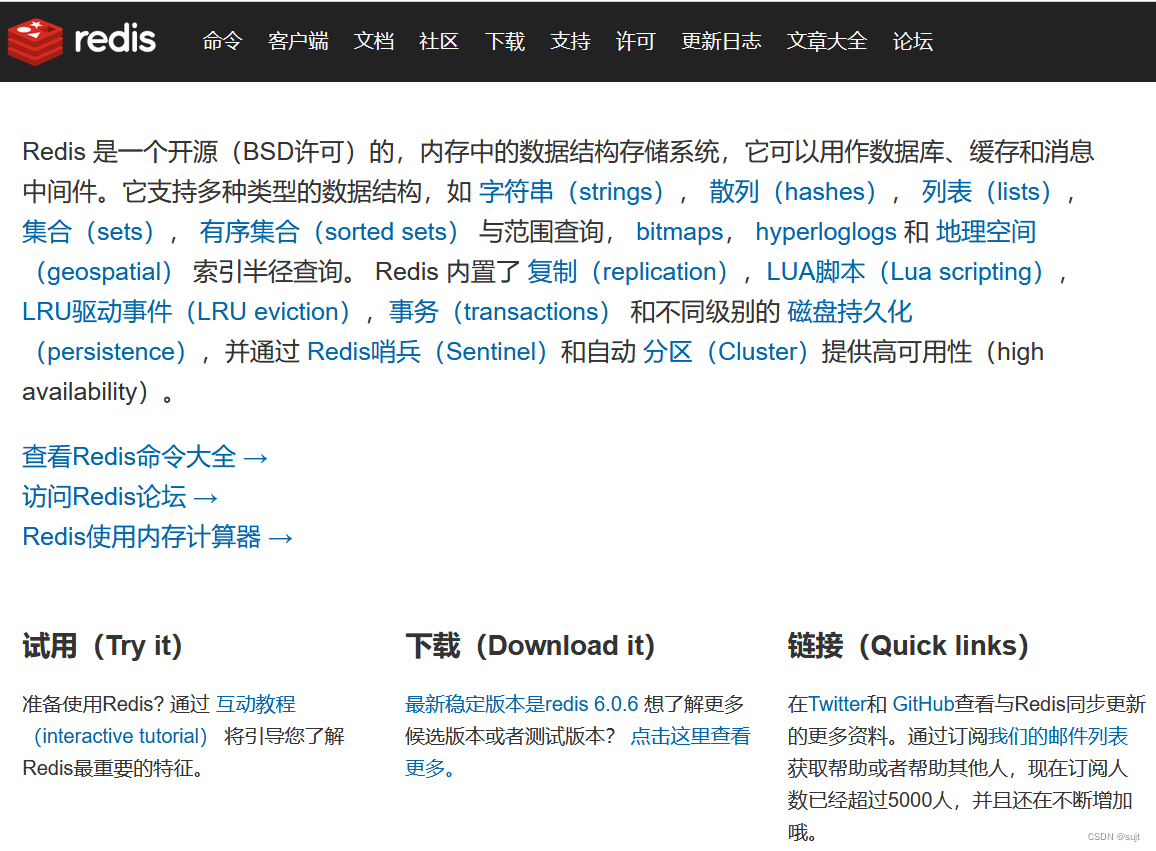Select 下载 in the top navigation
Screen dimensions: 1156x851
504,41
